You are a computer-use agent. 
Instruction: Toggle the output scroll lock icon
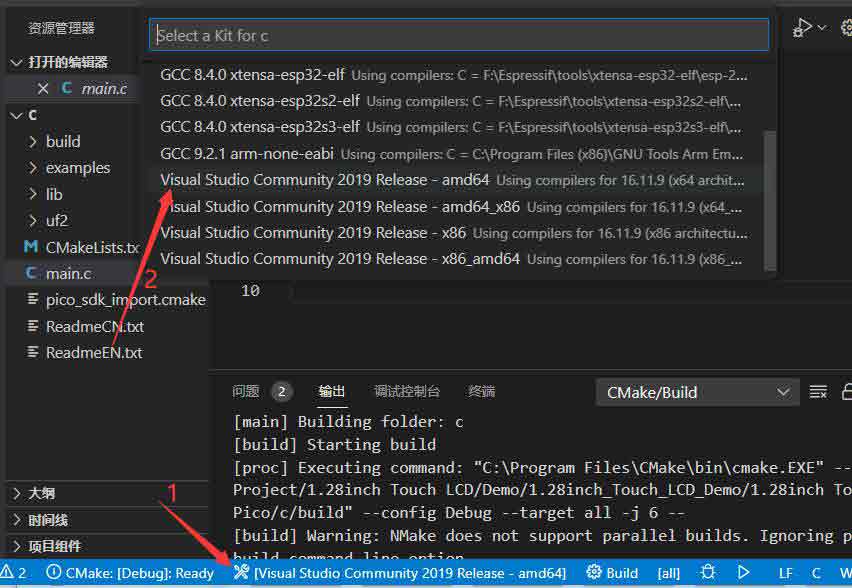847,392
